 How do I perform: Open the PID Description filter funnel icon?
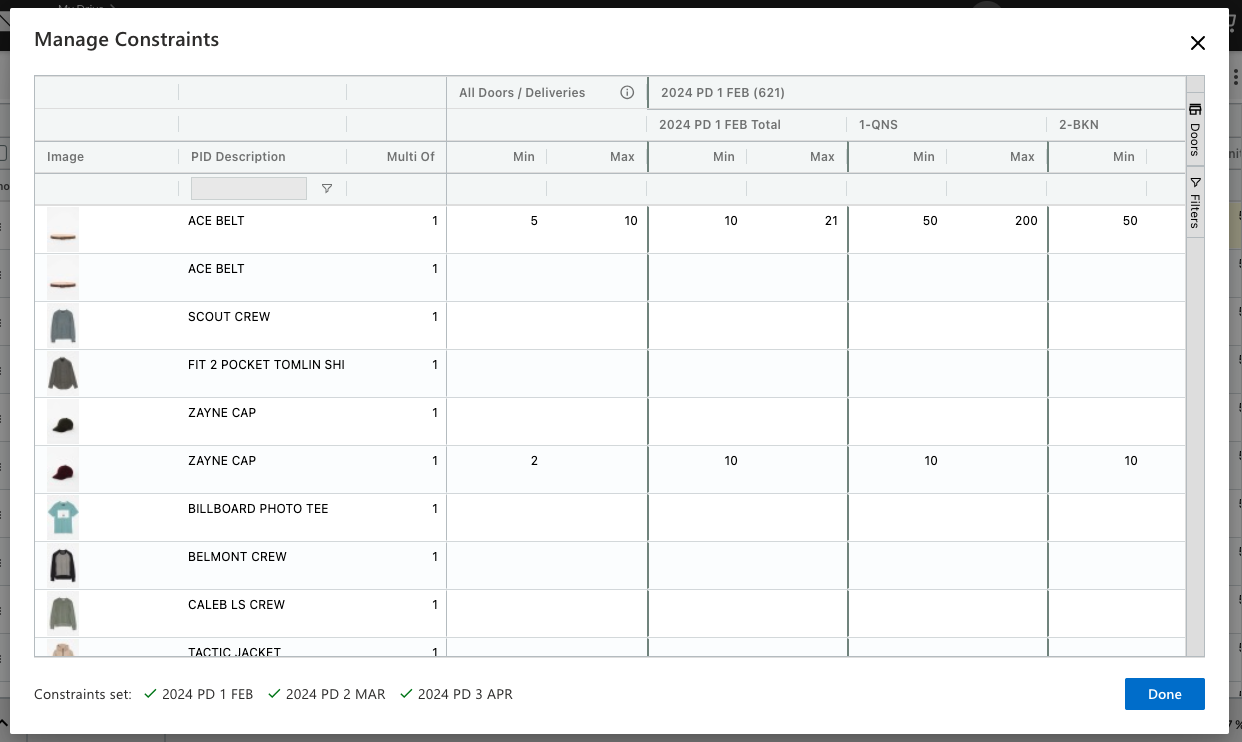coord(327,189)
